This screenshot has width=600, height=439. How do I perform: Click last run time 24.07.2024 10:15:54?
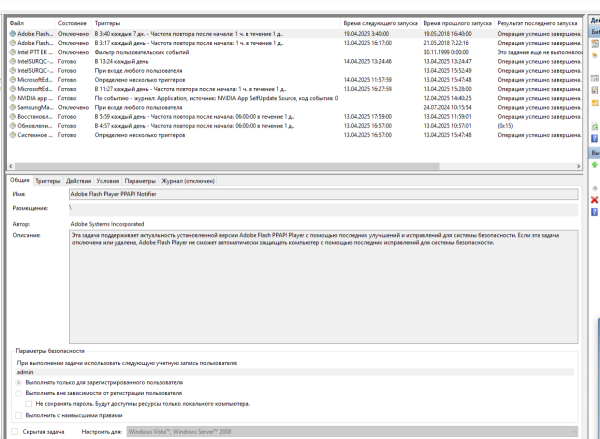(447, 107)
